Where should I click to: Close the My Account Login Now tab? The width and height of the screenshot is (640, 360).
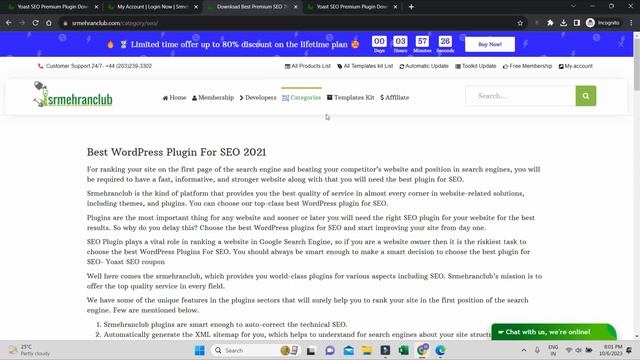[x=196, y=7]
